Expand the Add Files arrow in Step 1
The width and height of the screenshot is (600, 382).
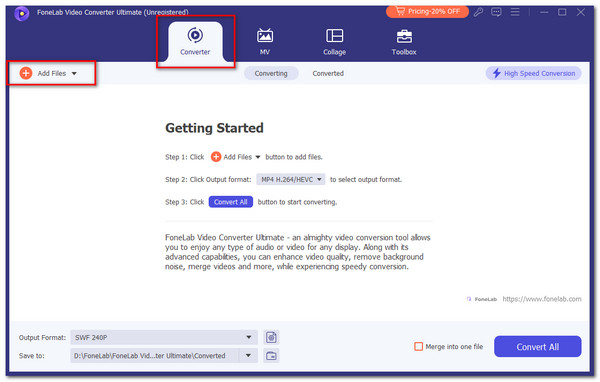(x=258, y=157)
